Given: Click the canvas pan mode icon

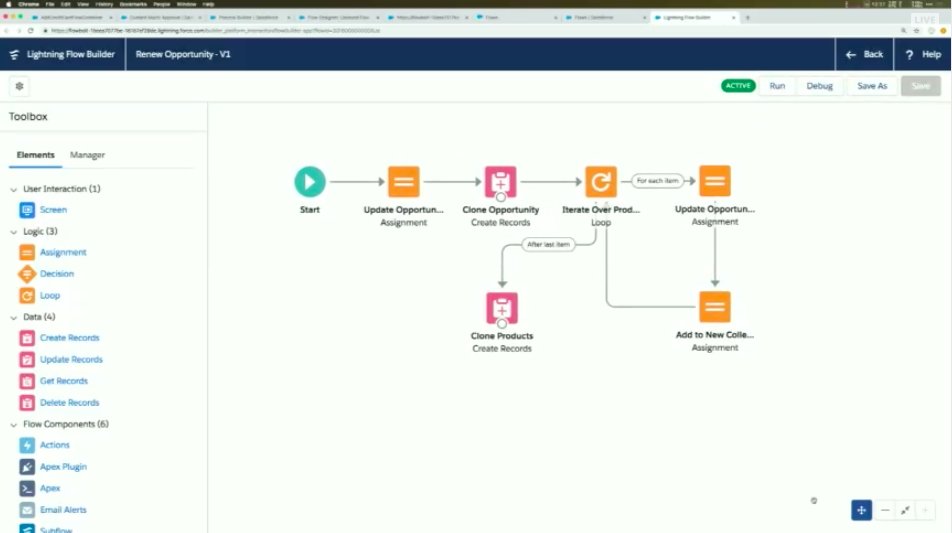Looking at the screenshot, I should tap(861, 510).
